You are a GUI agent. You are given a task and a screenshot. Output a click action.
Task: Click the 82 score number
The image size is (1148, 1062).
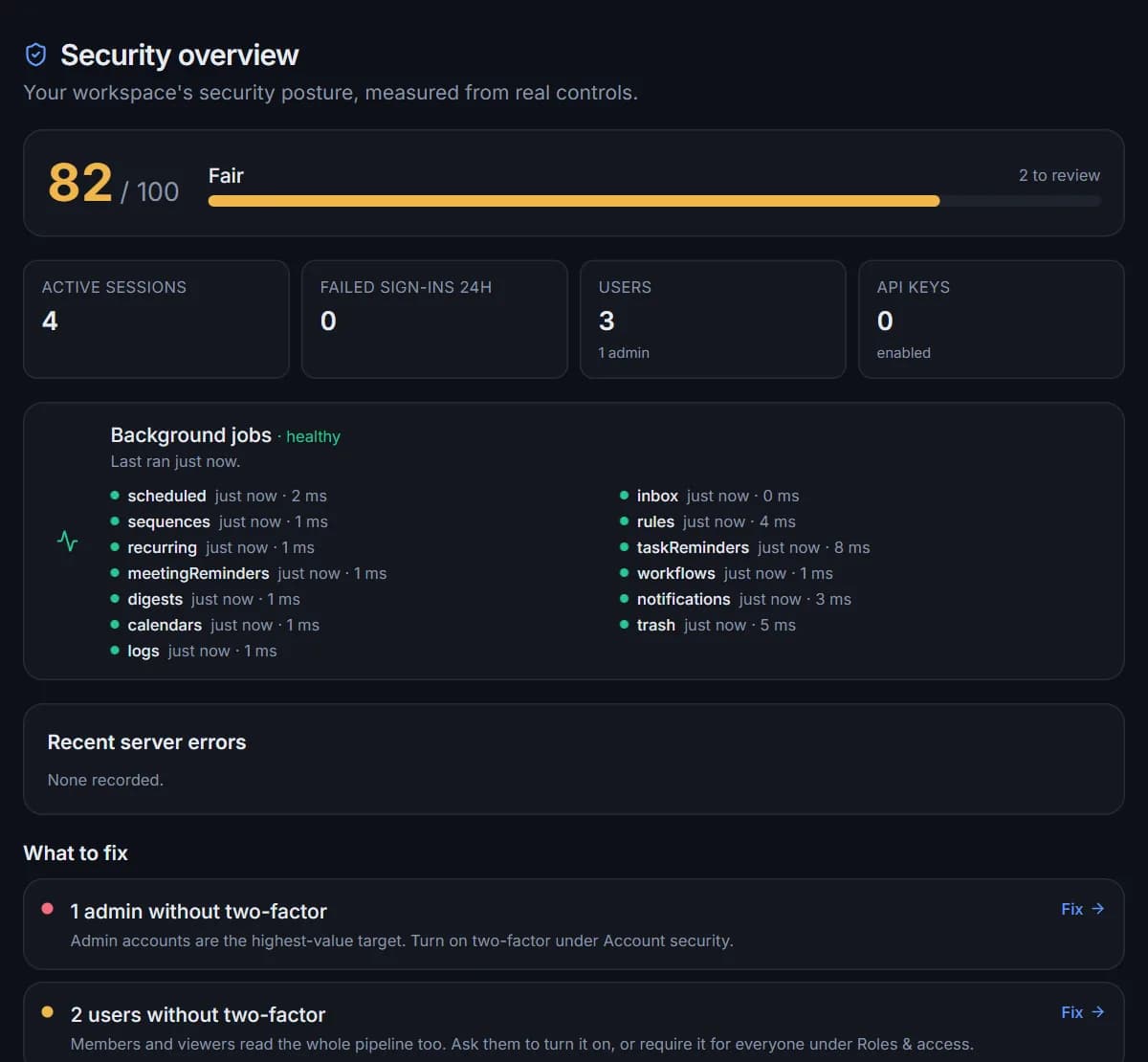80,183
